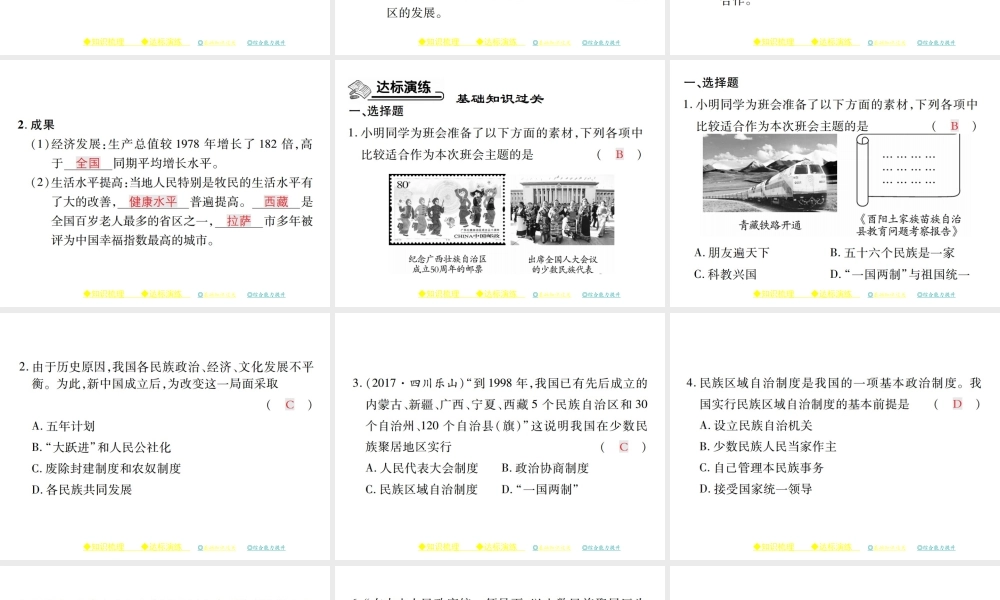Click the 基础知识过关 subtitle beside 达标演练
The image size is (1000, 600).
499,98
